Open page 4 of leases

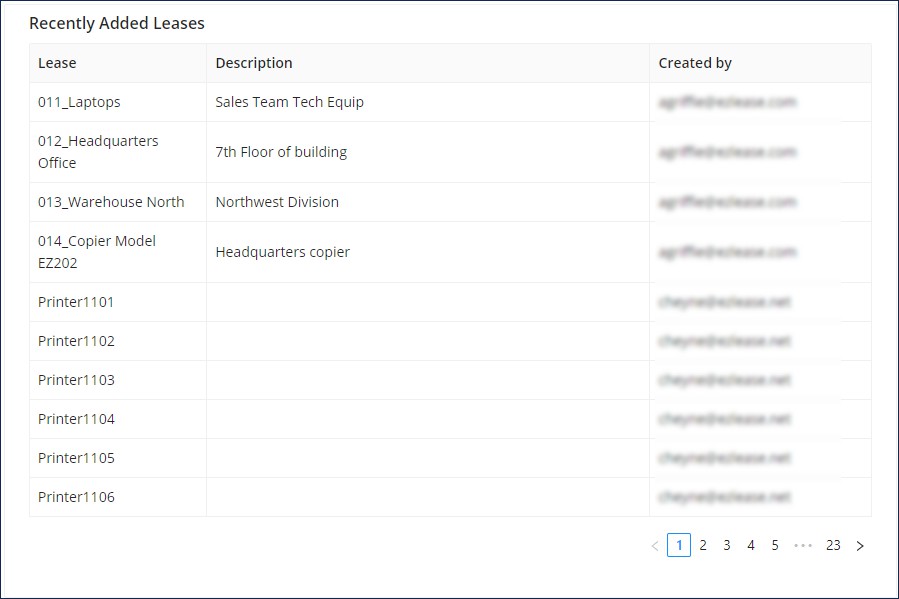tap(751, 545)
